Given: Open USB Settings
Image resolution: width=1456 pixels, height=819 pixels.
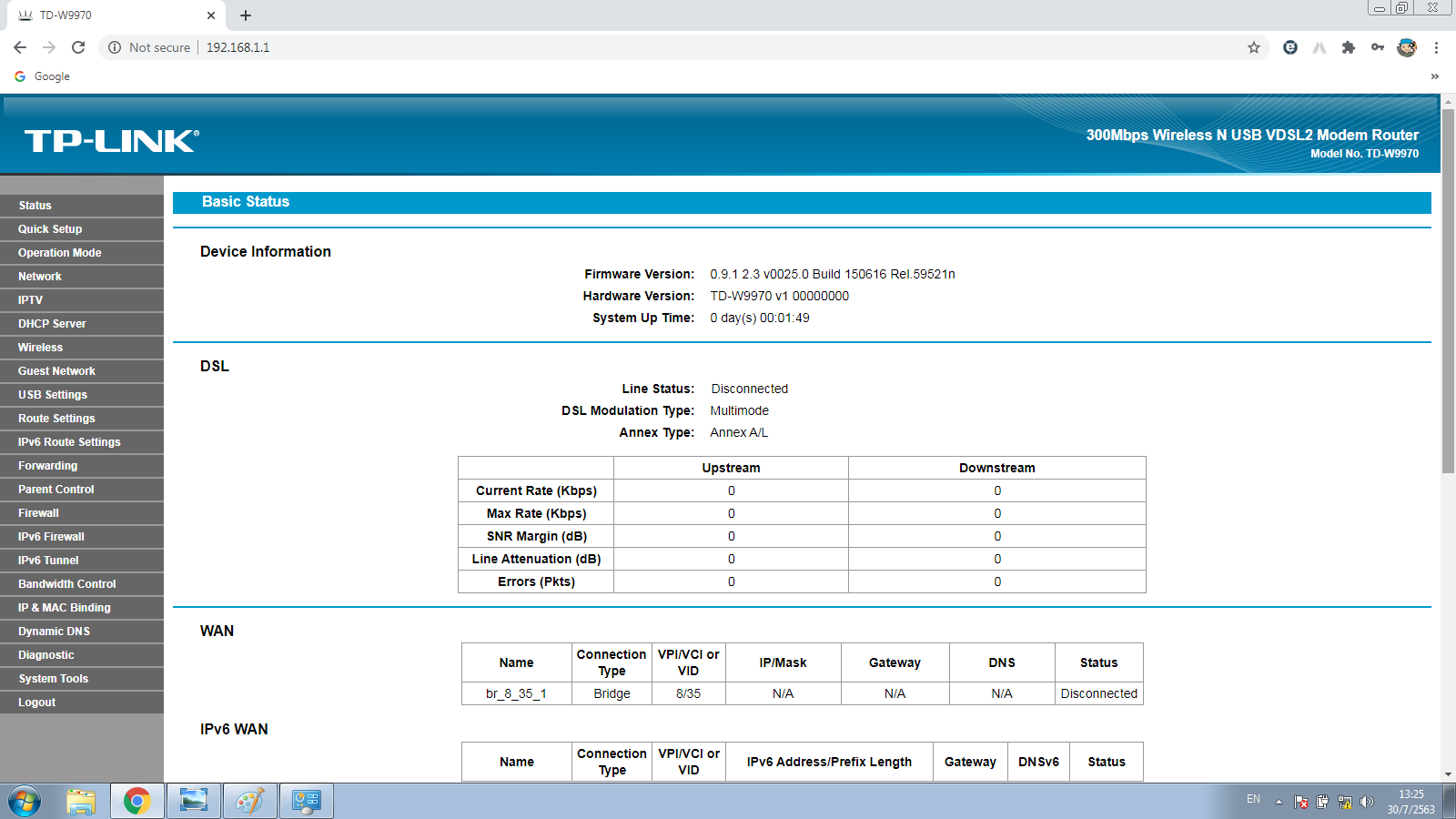Looking at the screenshot, I should (x=82, y=395).
